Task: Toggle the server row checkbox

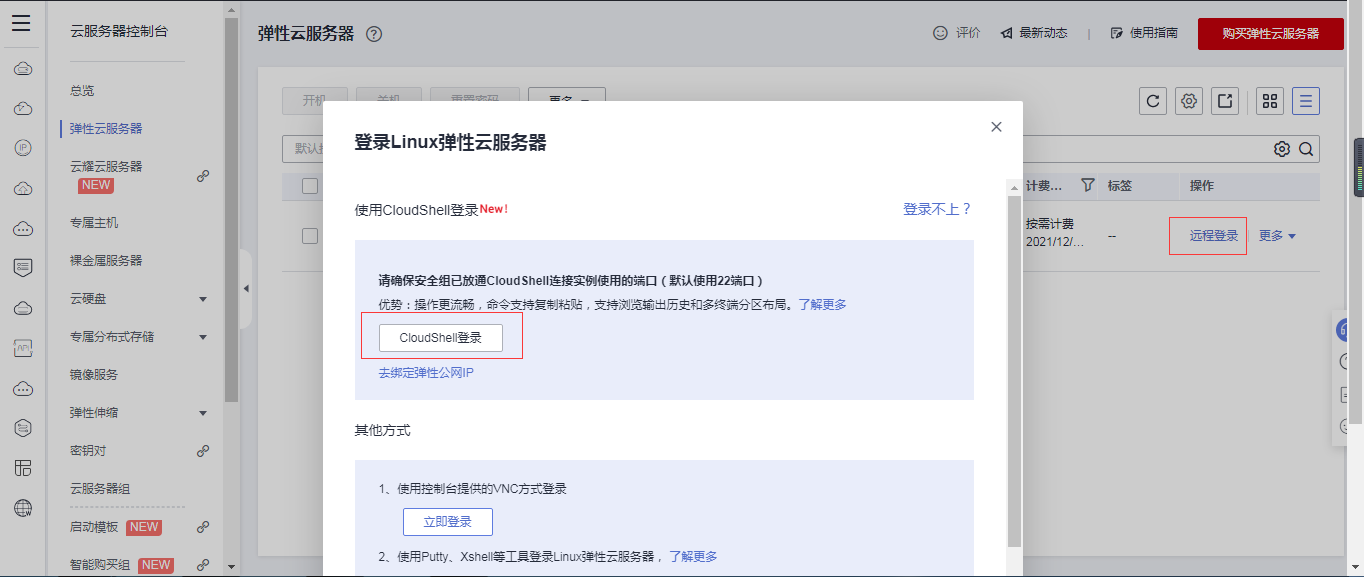Action: pos(310,236)
